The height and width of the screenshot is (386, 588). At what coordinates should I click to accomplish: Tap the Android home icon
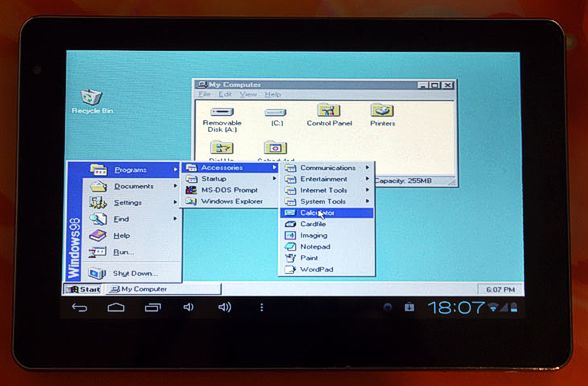[116, 308]
